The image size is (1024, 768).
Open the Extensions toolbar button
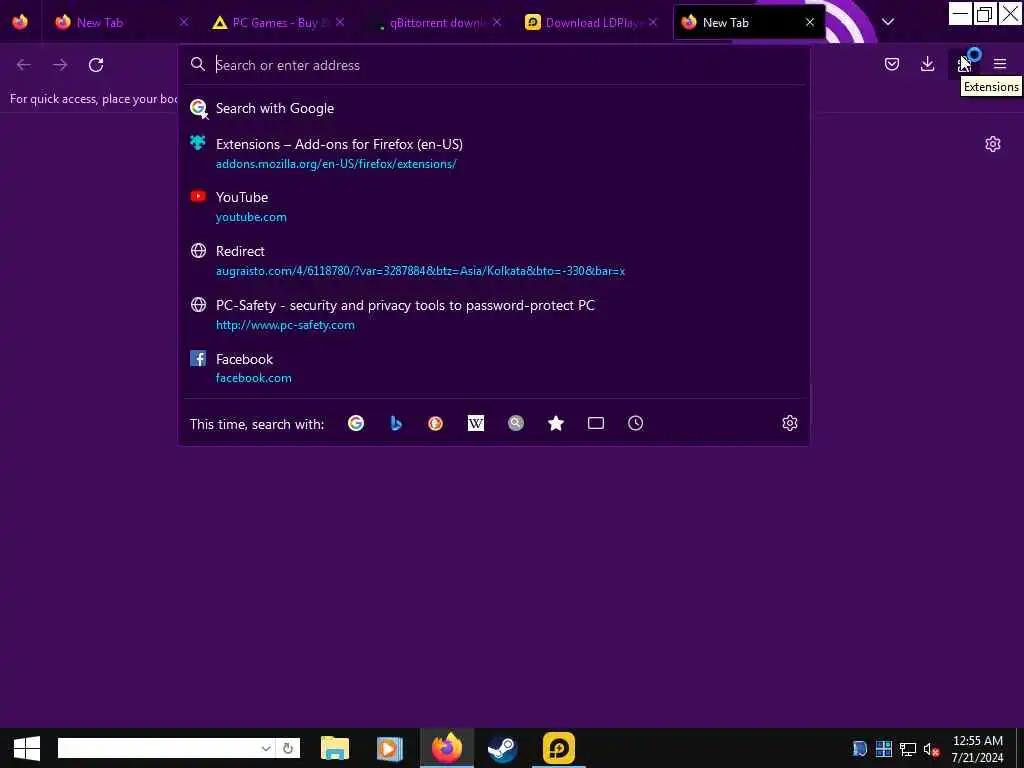tap(964, 64)
